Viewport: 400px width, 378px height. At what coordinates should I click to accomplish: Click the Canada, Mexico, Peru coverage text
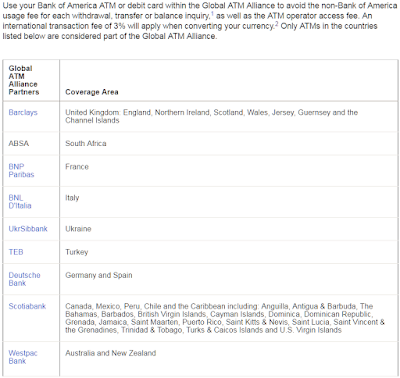225,318
